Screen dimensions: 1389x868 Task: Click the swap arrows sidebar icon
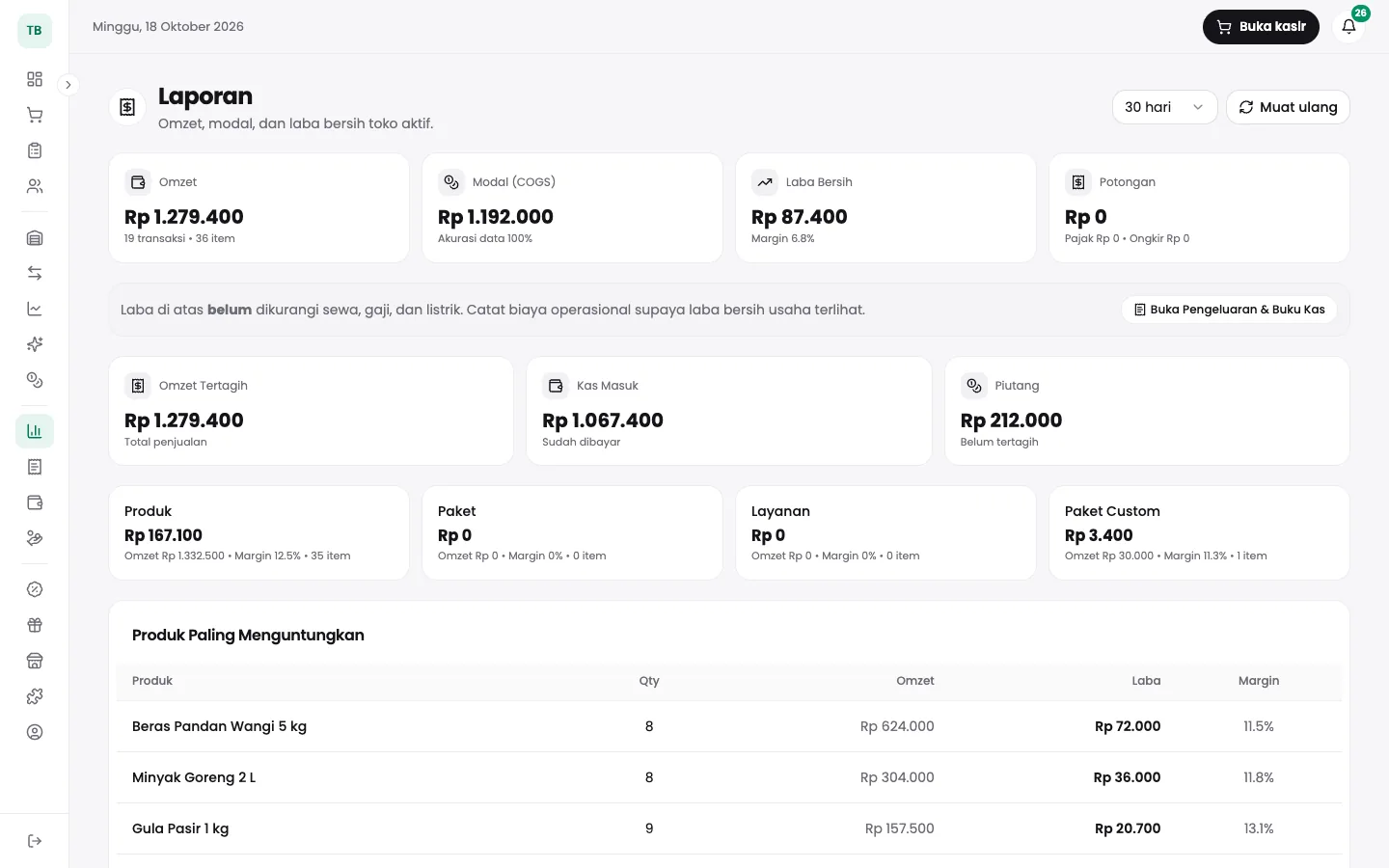[35, 274]
